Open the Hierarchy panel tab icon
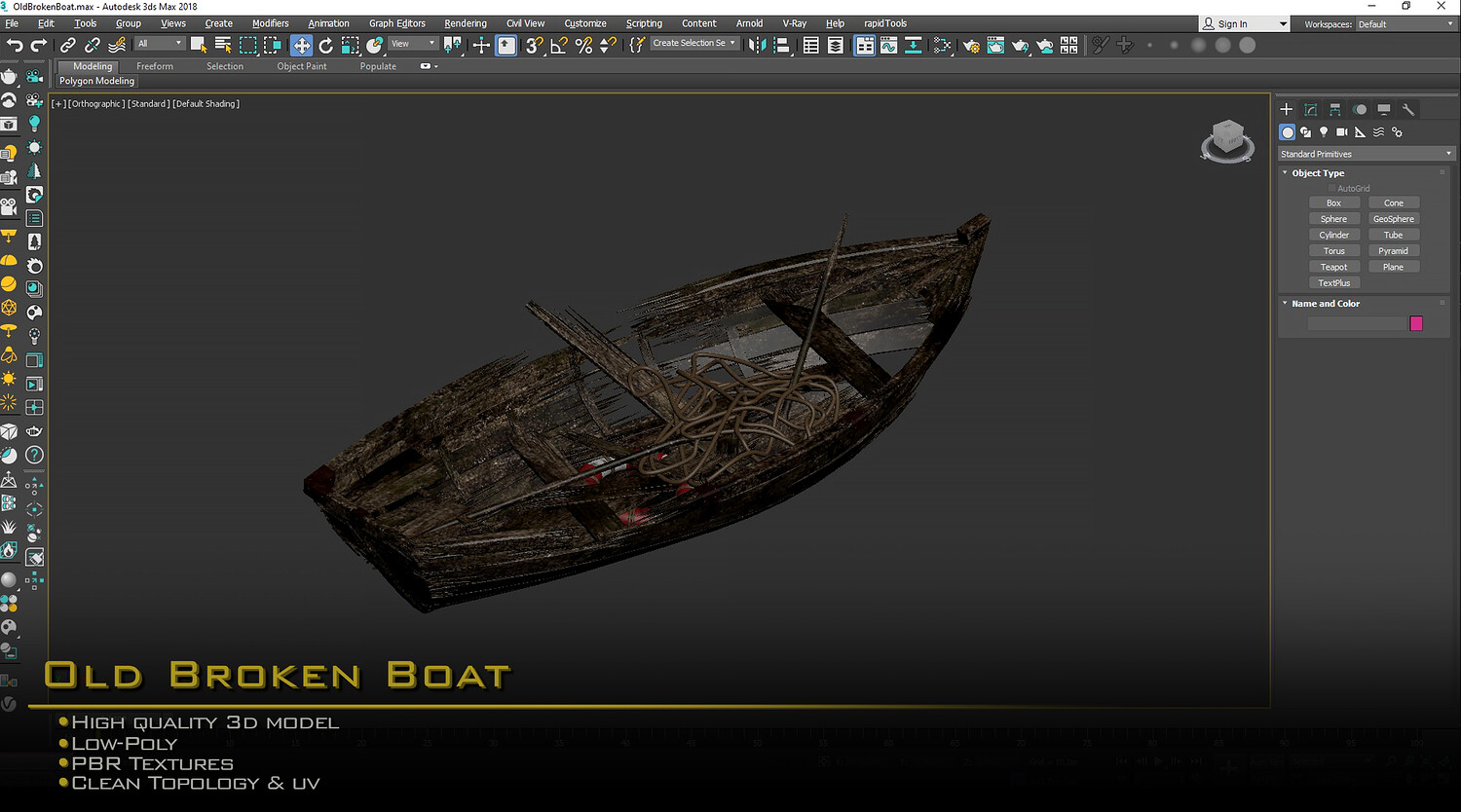This screenshot has width=1461, height=812. tap(1335, 110)
